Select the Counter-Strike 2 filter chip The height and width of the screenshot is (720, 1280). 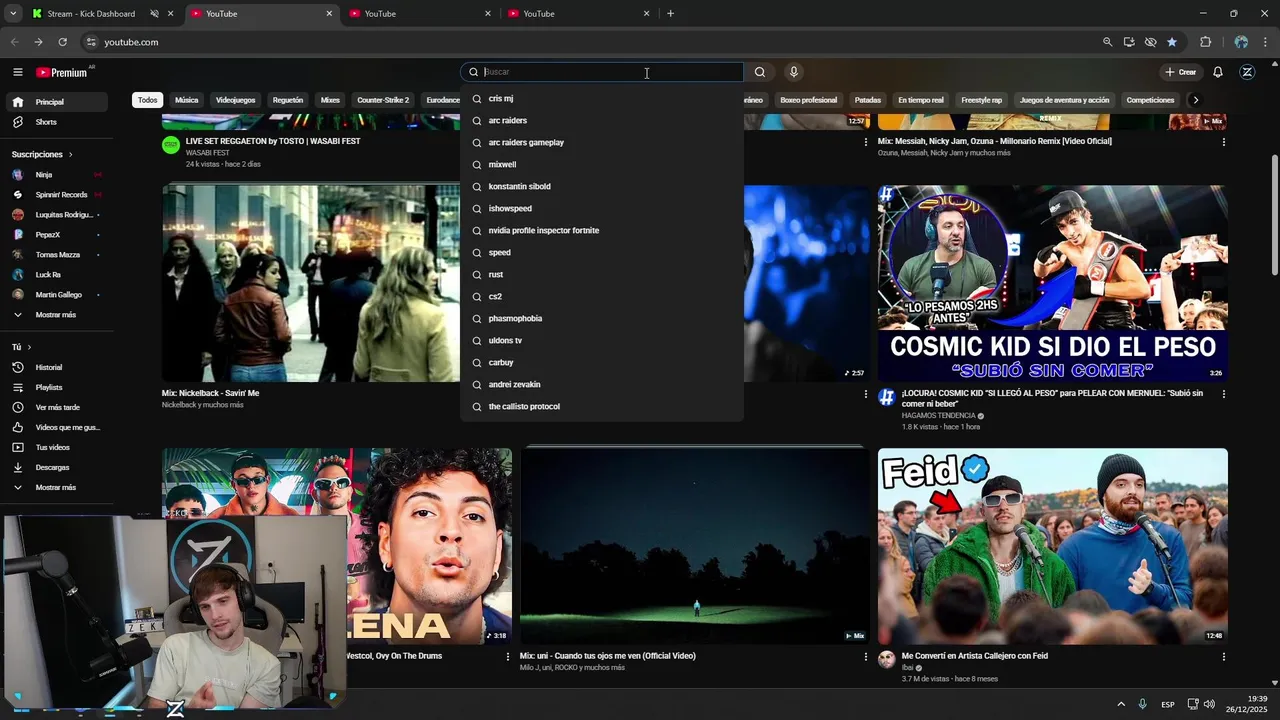(383, 100)
